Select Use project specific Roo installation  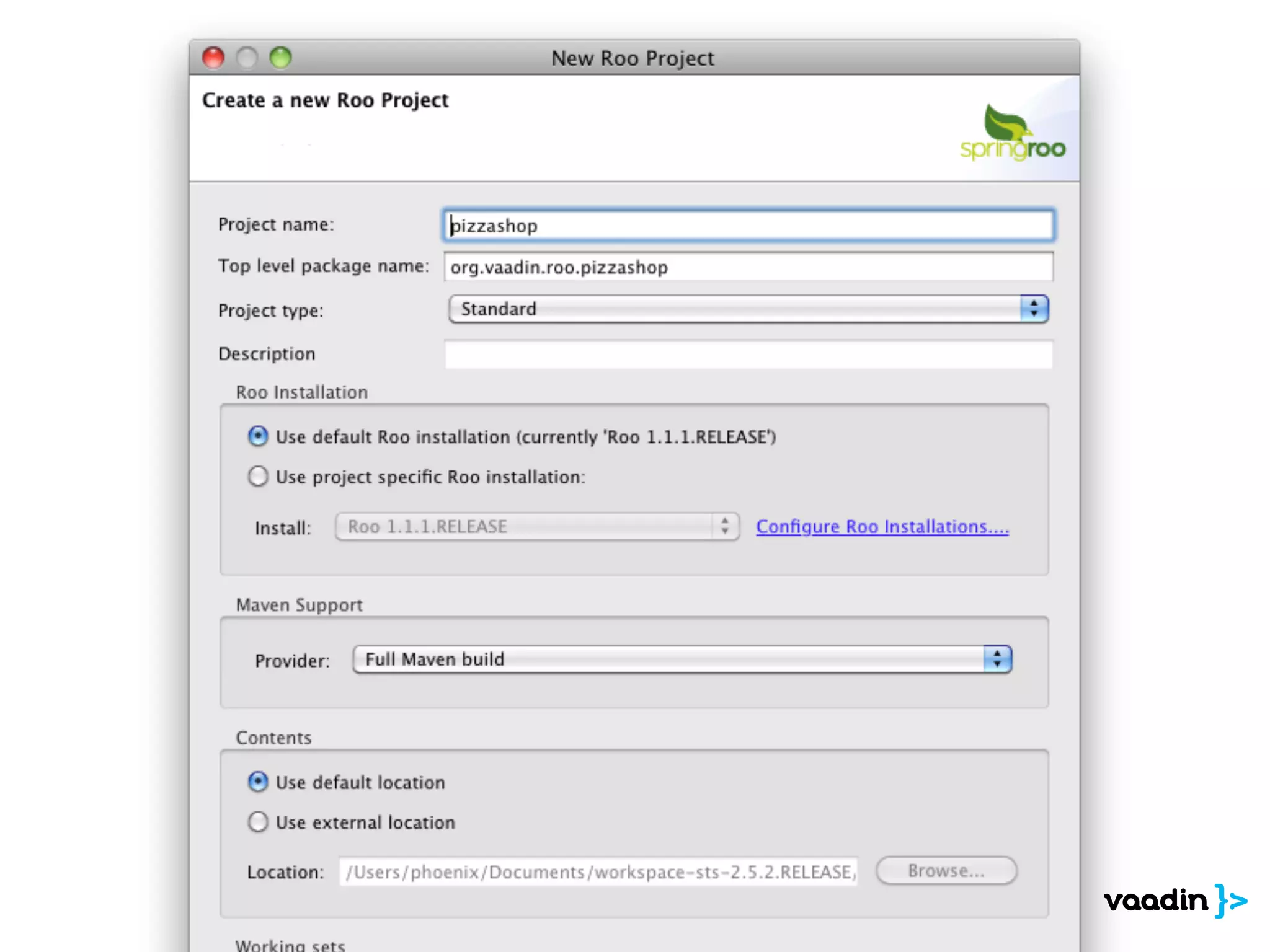tap(258, 477)
